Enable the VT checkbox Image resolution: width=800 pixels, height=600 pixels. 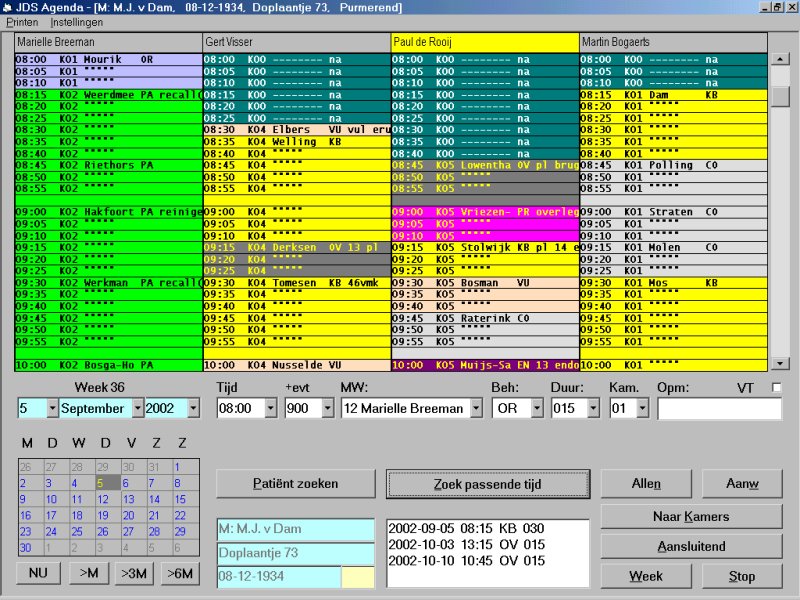[x=776, y=388]
